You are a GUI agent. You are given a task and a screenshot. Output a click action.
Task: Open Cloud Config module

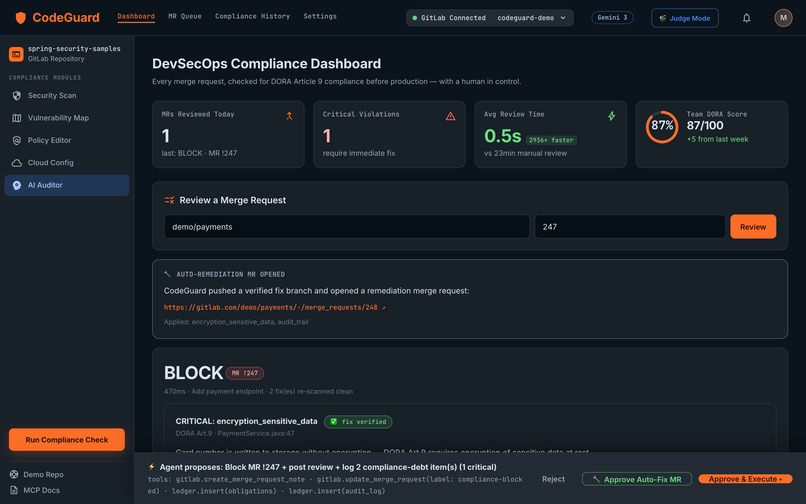67,163
